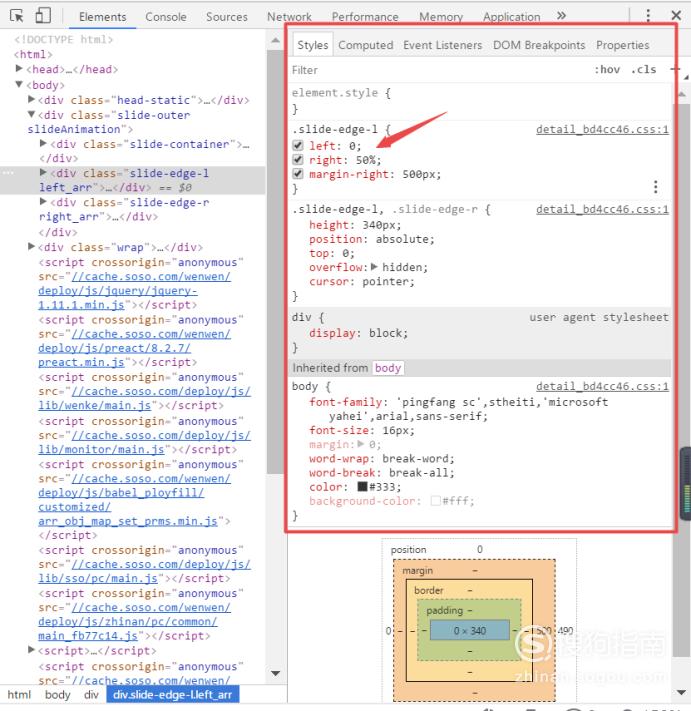Click the styles Filter input field

tap(435, 70)
